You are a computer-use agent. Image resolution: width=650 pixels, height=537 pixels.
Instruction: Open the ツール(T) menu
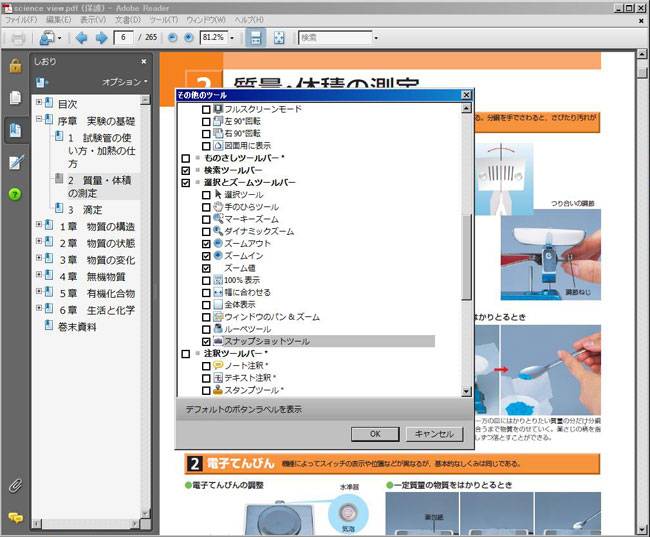[164, 20]
